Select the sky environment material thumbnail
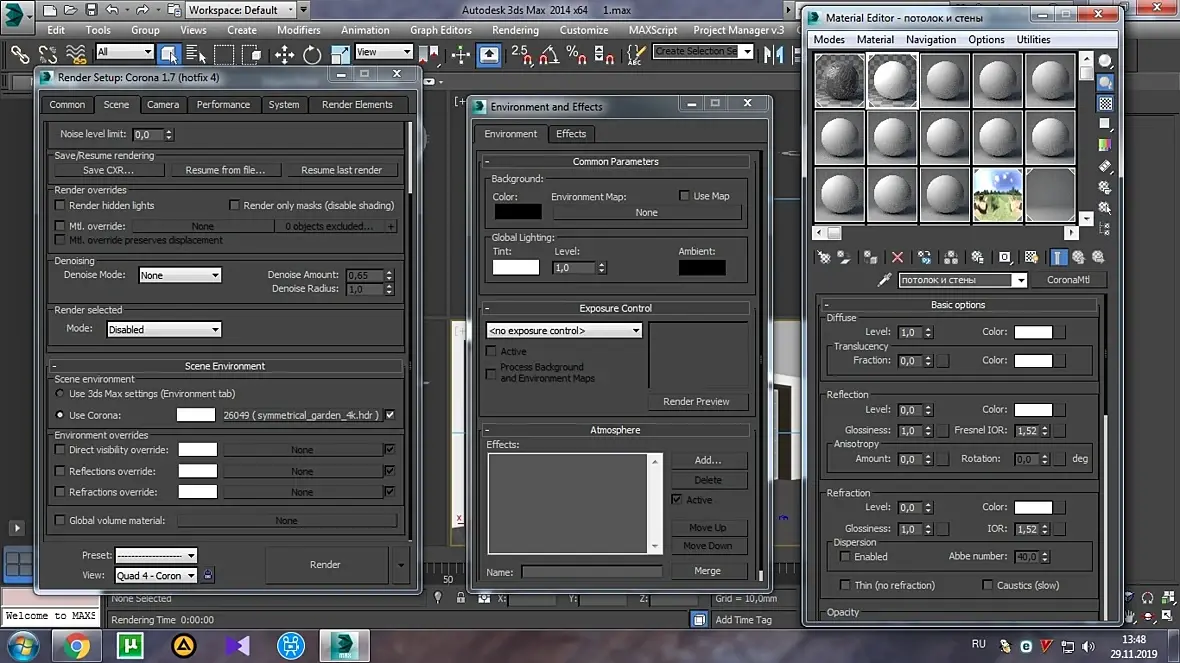The image size is (1180, 663). (x=997, y=194)
